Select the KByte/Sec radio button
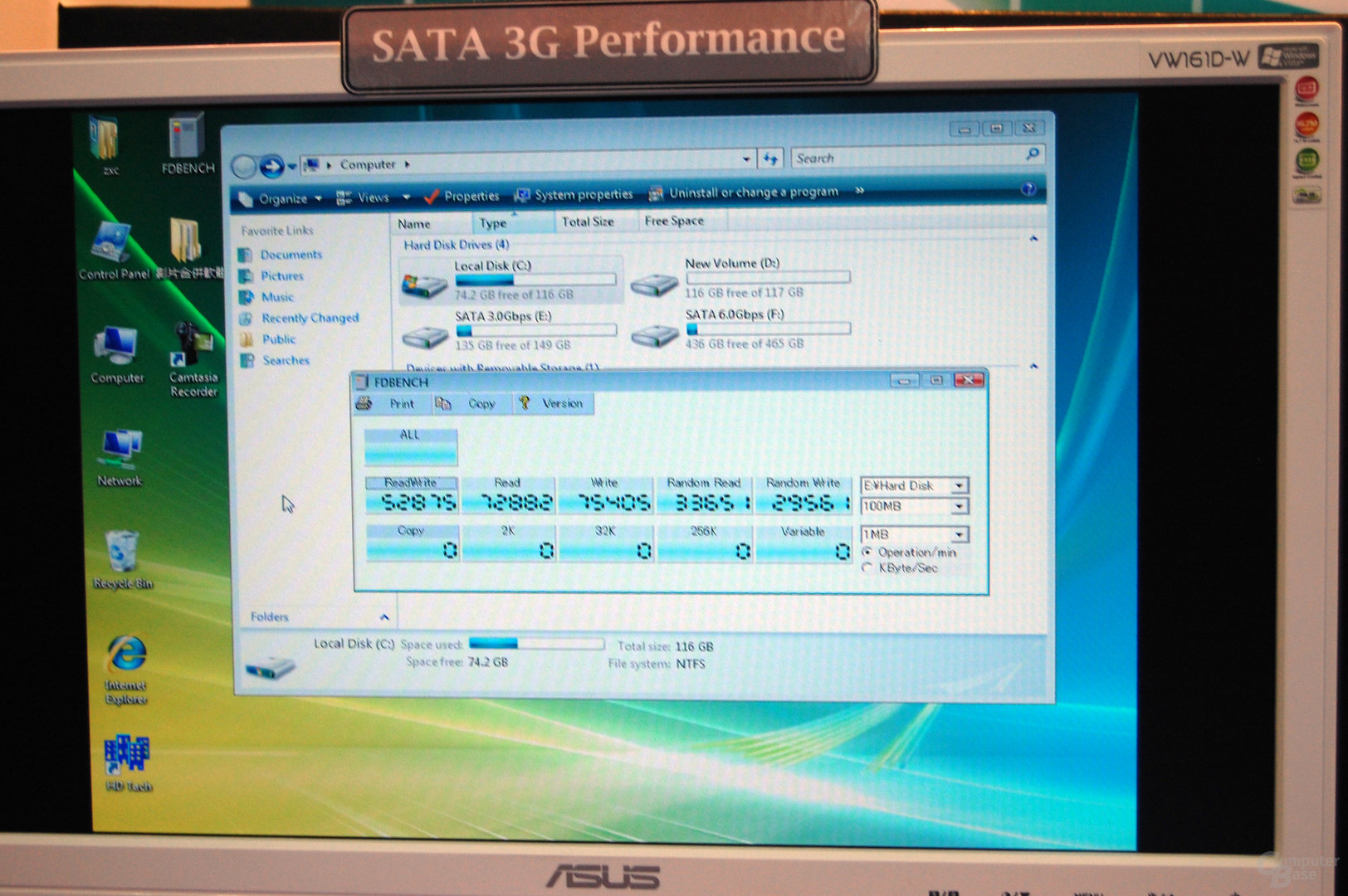 [x=867, y=568]
